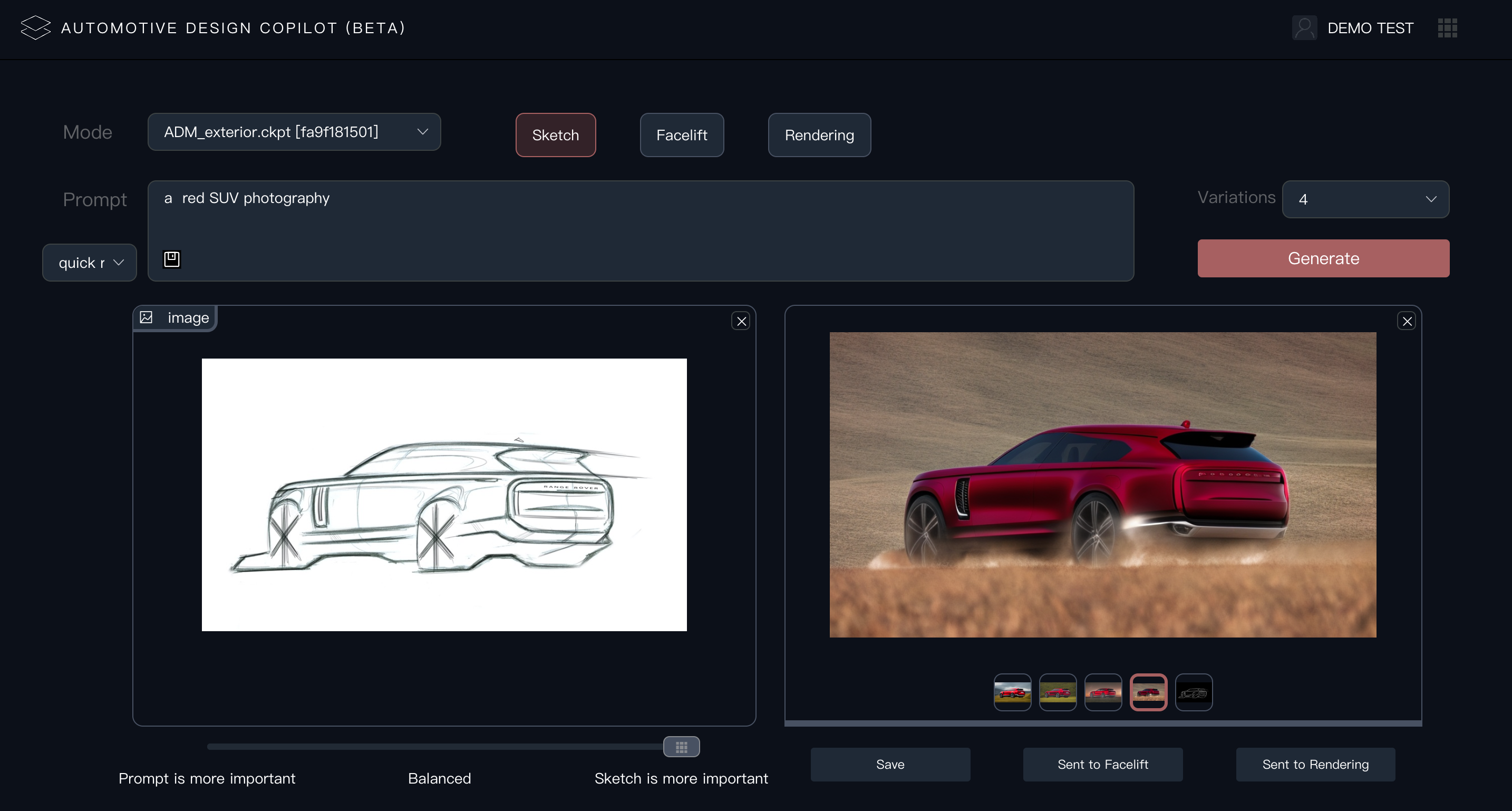
Task: Open the quick r preset dropdown
Action: pos(89,263)
